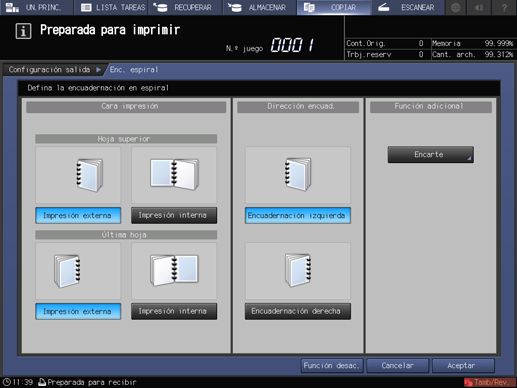Image resolution: width=517 pixels, height=388 pixels.
Task: Click Cara impresión header
Action: (126, 106)
